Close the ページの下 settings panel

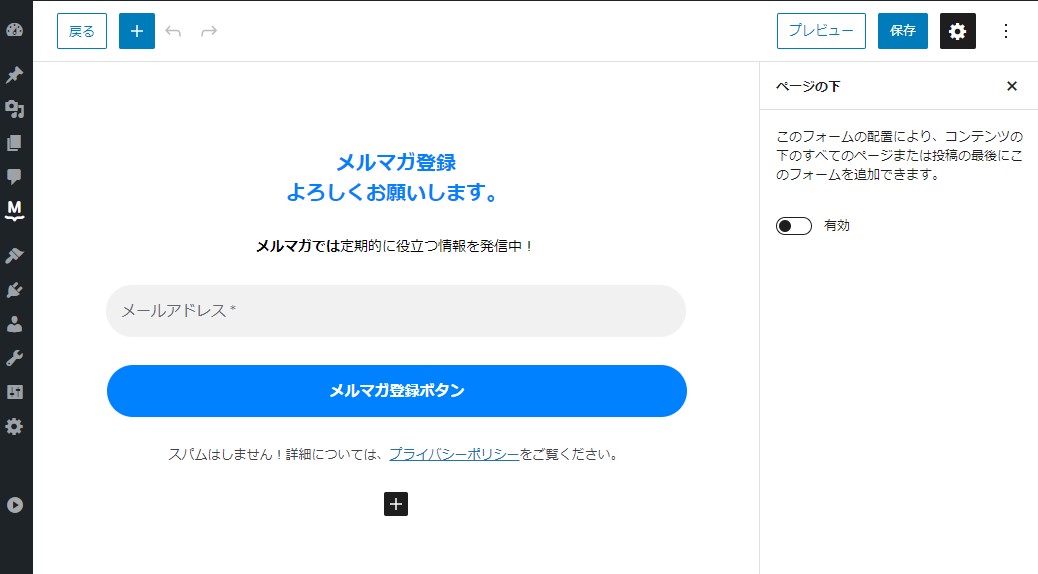1011,86
